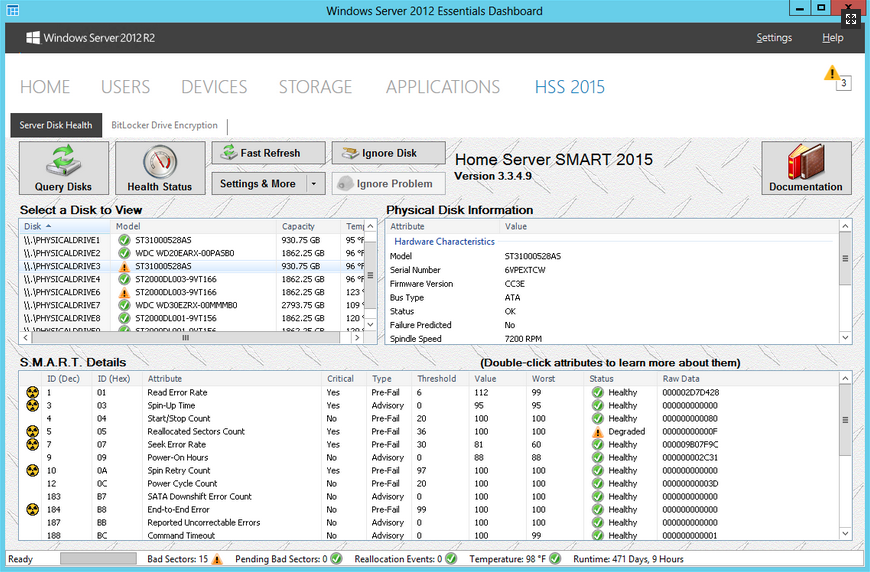The height and width of the screenshot is (572, 870).
Task: Click critical radiation icon for Spin-Up Time
Action: (x=33, y=406)
